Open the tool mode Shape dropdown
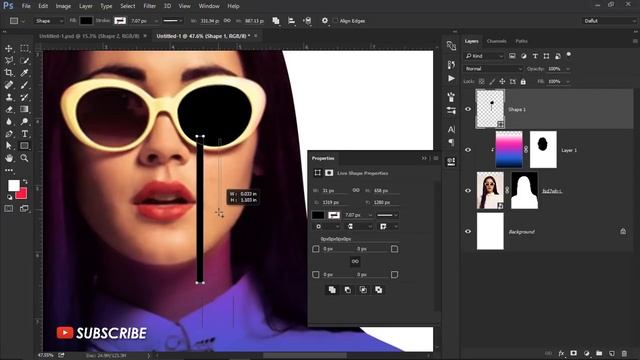The image size is (640, 360). (49, 21)
